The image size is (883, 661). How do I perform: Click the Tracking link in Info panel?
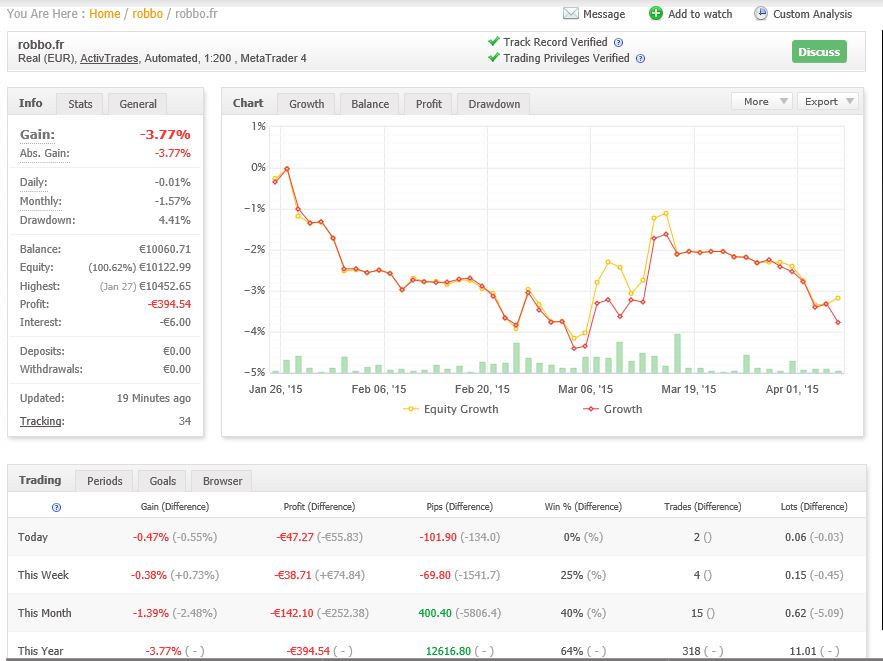(42, 421)
